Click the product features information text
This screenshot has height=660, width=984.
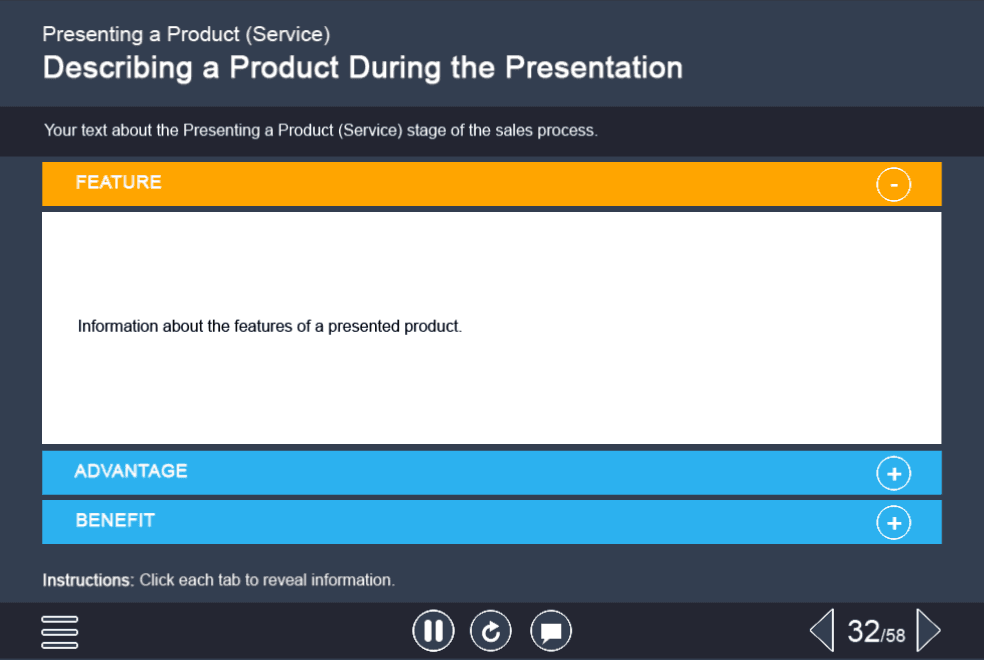click(x=270, y=327)
